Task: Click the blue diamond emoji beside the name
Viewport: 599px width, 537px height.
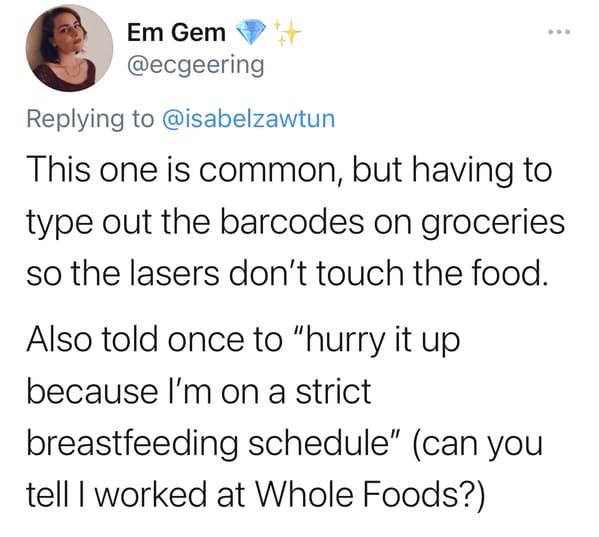Action: click(251, 32)
